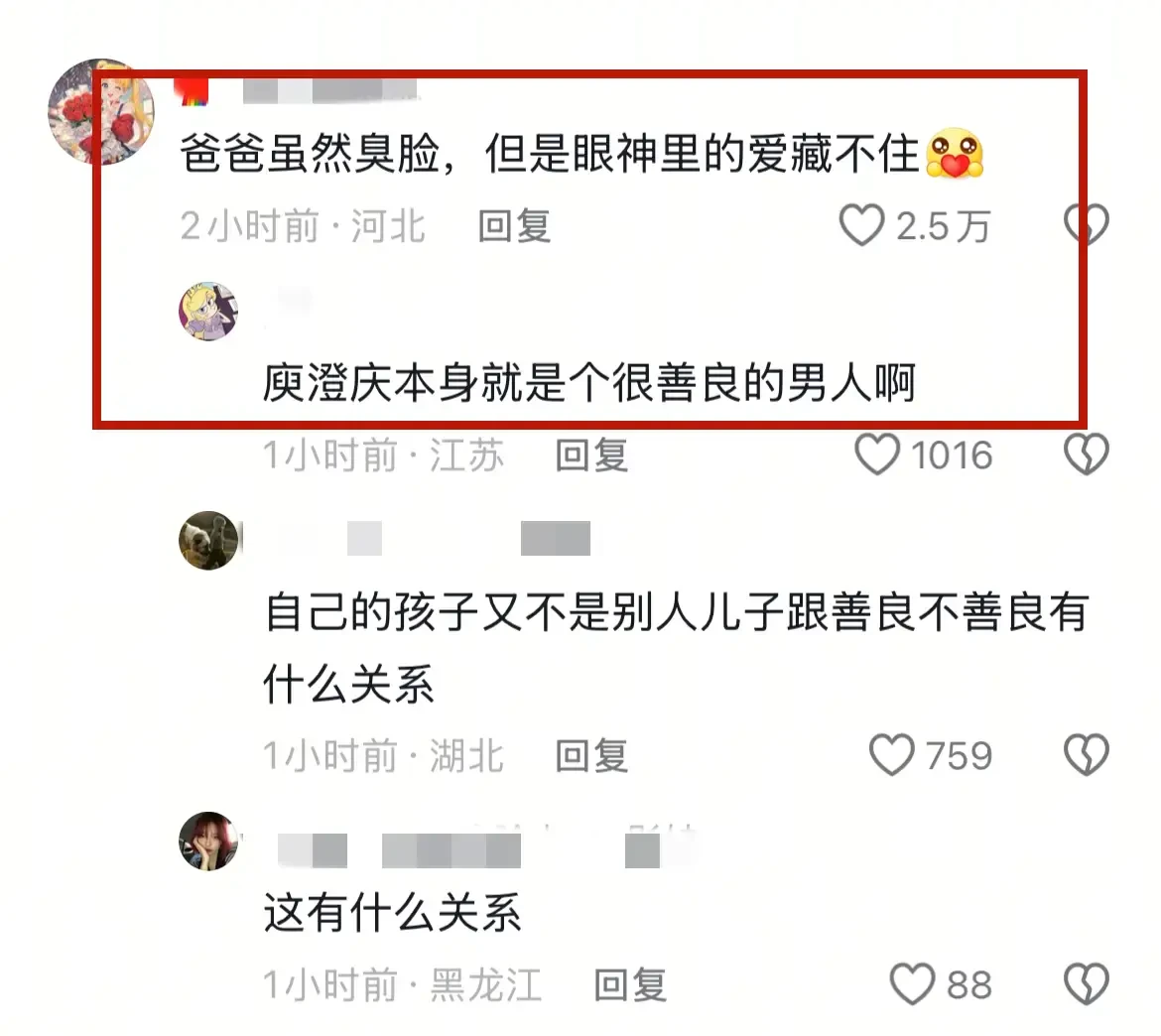This screenshot has width=1161, height=1036.
Task: Open the dog avatar commenter profile
Action: click(x=208, y=541)
